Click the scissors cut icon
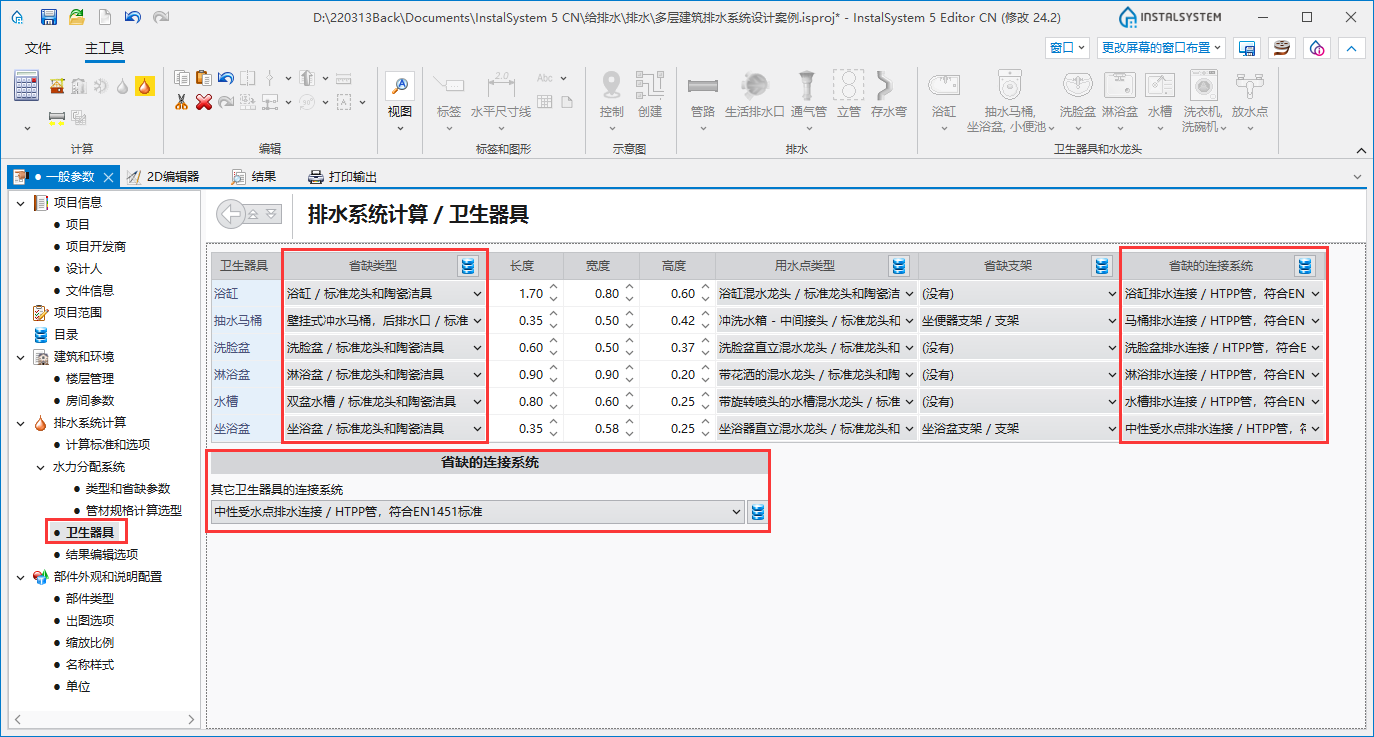The image size is (1374, 737). pos(181,101)
